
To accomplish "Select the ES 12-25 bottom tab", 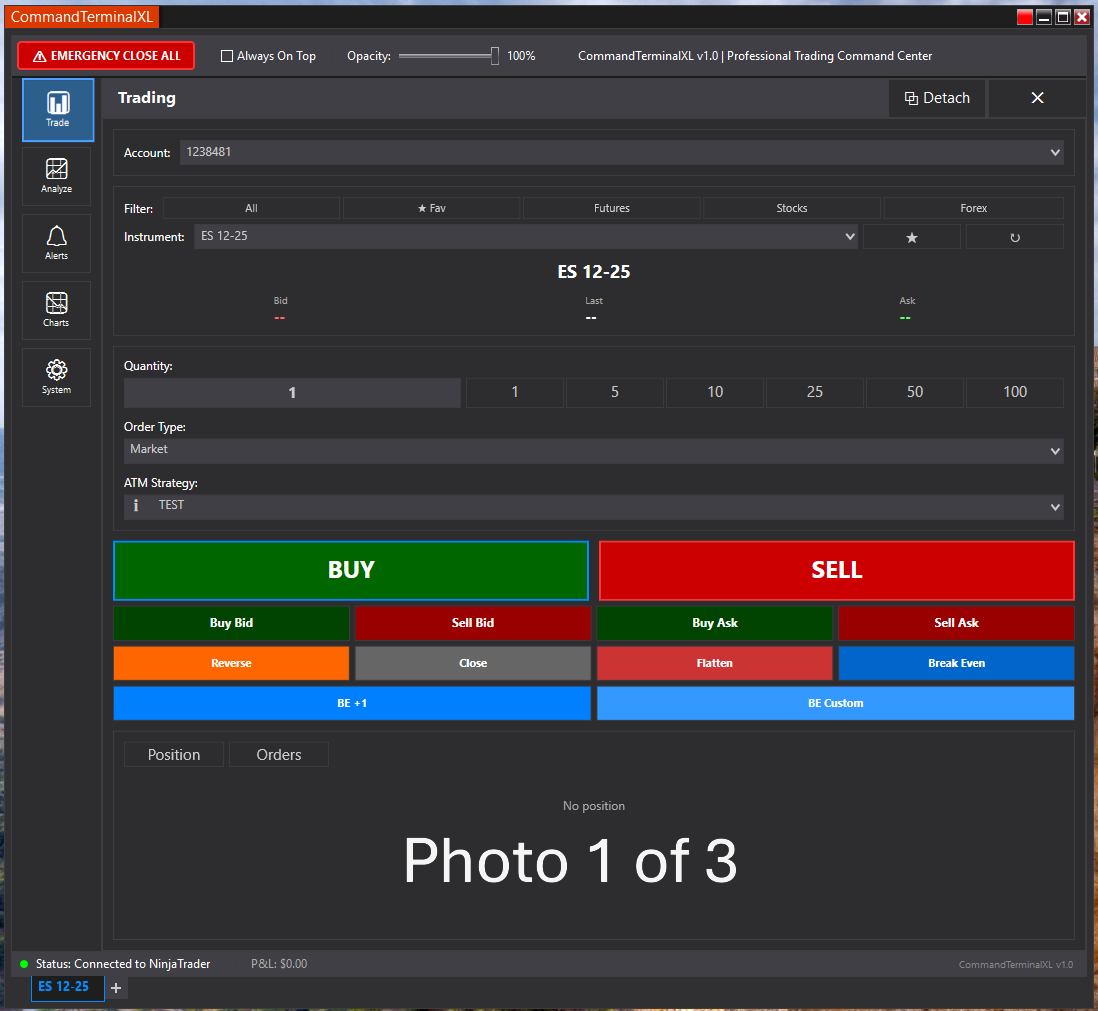I will (64, 987).
